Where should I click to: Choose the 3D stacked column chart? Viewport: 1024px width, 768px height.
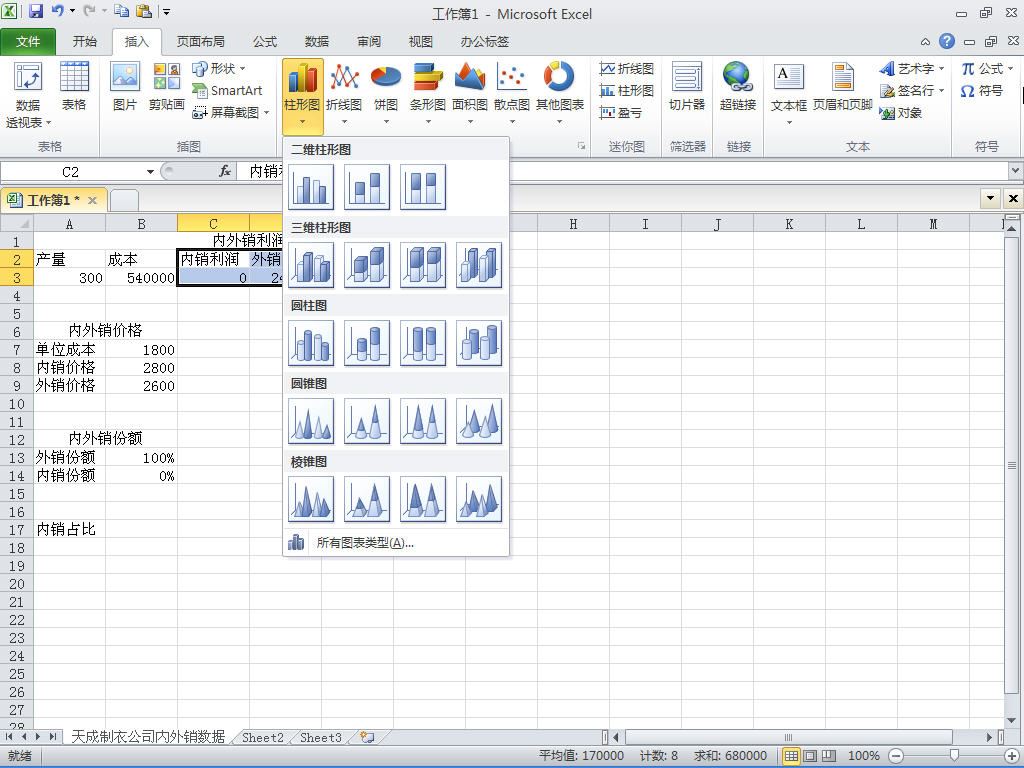367,265
